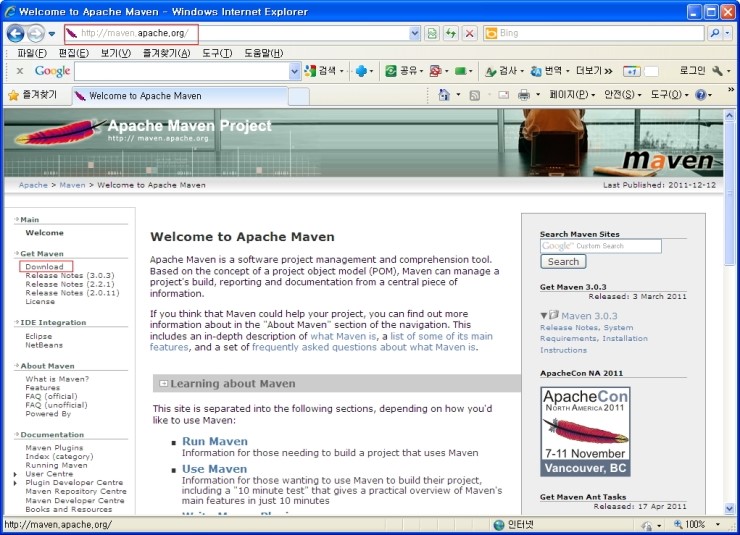
Task: Open the 도구(T) menu in menu bar
Action: pyautogui.click(x=217, y=53)
